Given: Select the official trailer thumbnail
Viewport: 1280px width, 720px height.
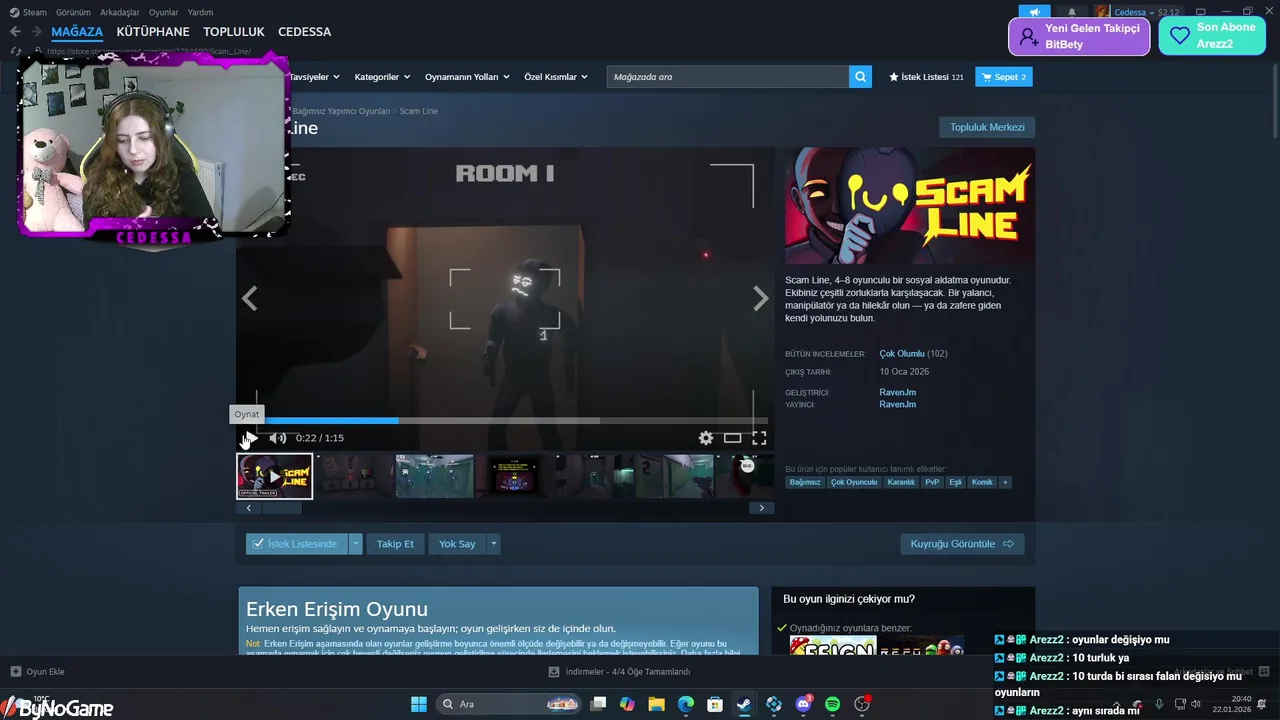Looking at the screenshot, I should (275, 476).
